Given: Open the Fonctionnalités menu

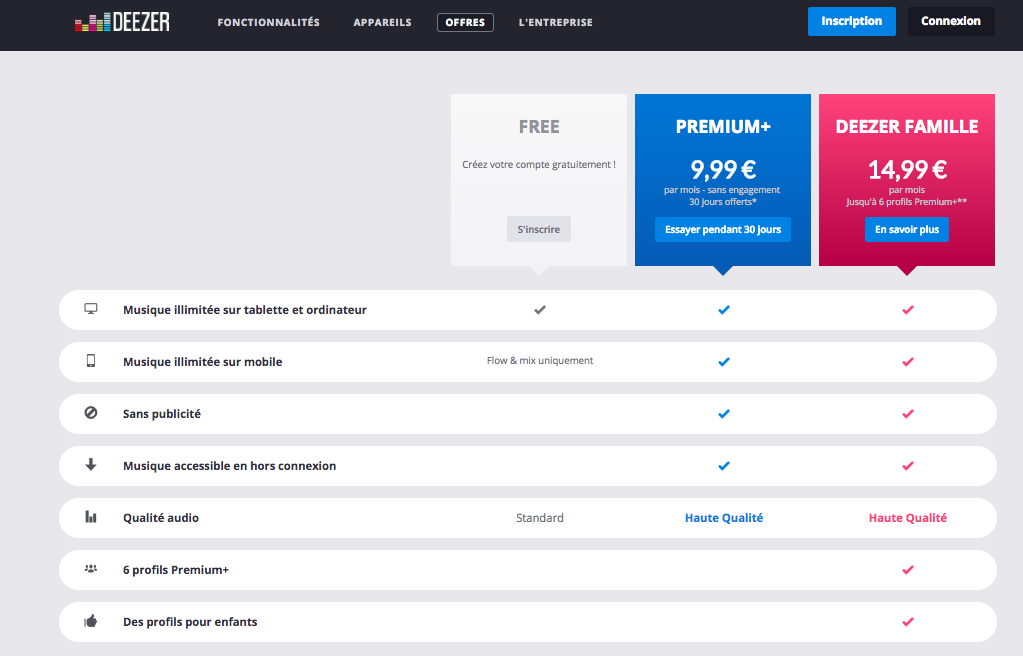Looking at the screenshot, I should click(268, 22).
